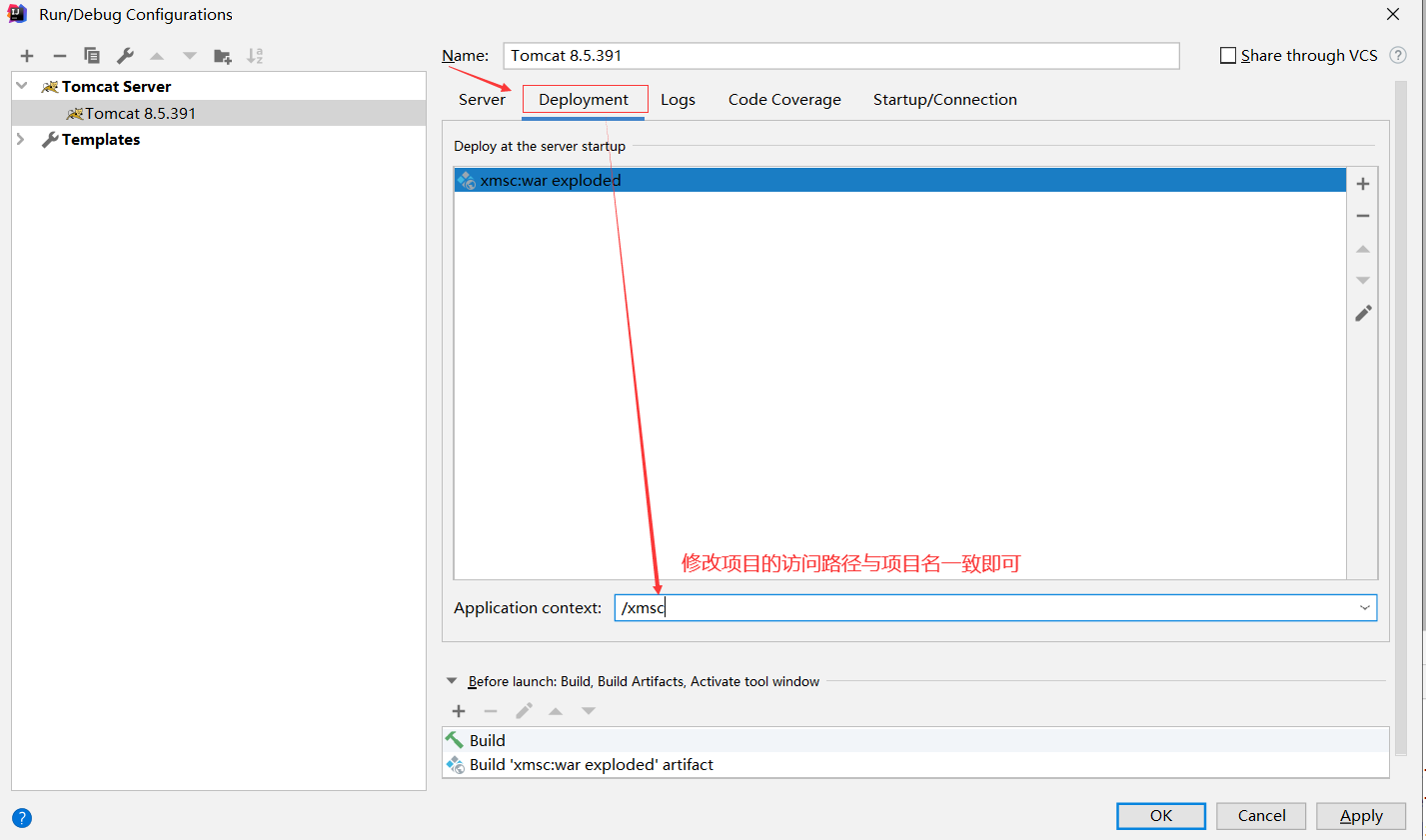This screenshot has width=1426, height=840.
Task: Switch to the Server tab
Action: [482, 100]
